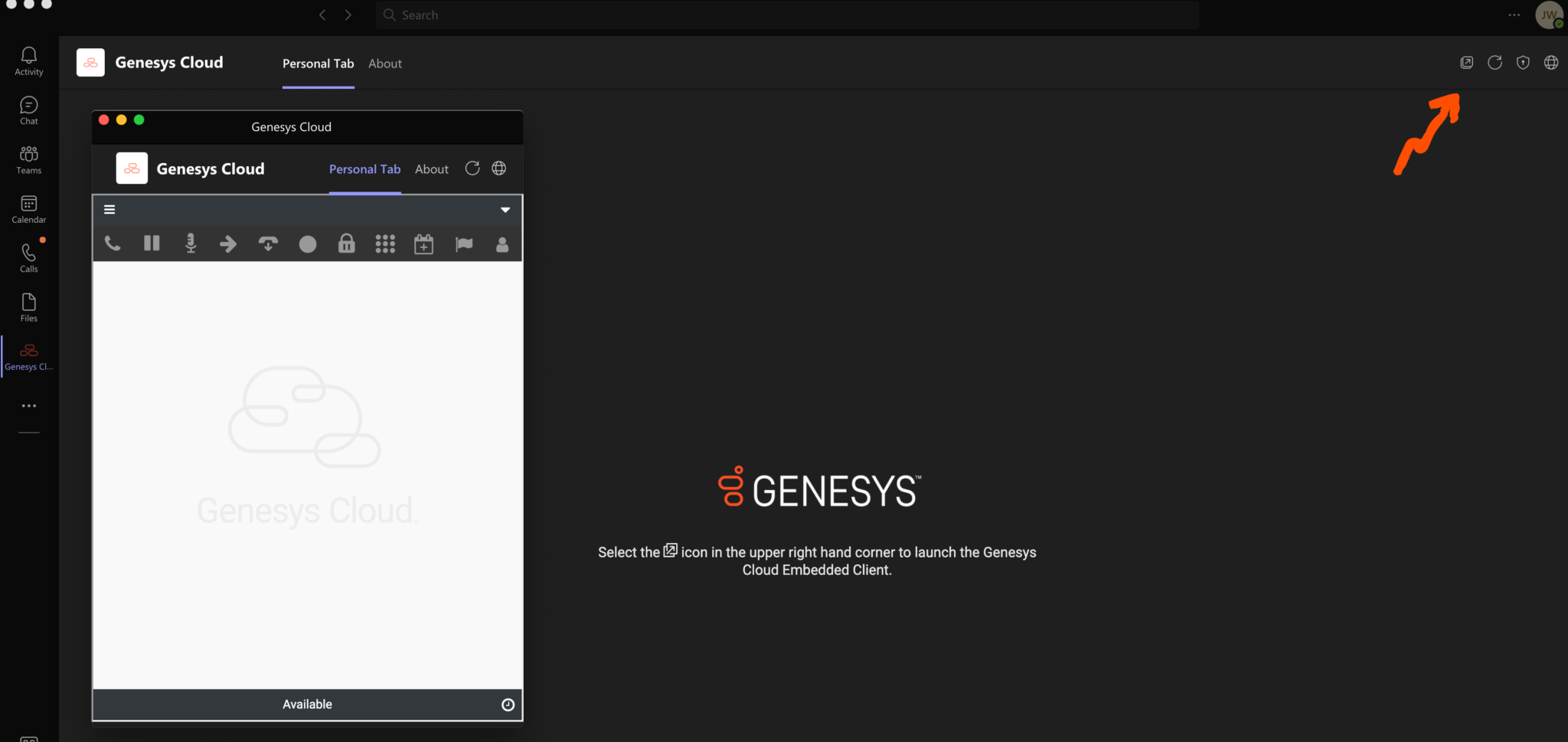Viewport: 1568px width, 742px height.
Task: Select the agent profile person icon
Action: point(502,244)
